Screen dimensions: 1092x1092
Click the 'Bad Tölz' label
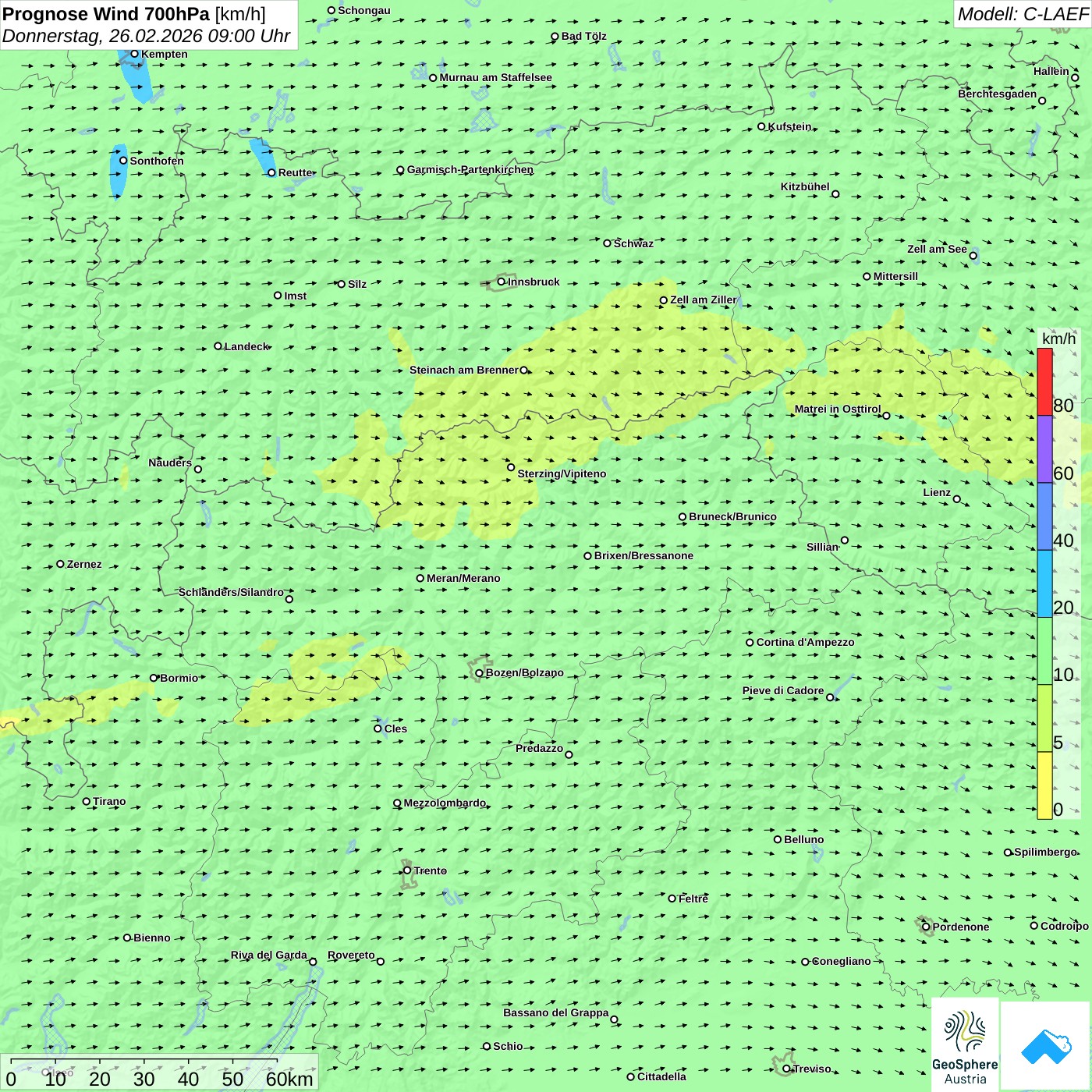(584, 36)
